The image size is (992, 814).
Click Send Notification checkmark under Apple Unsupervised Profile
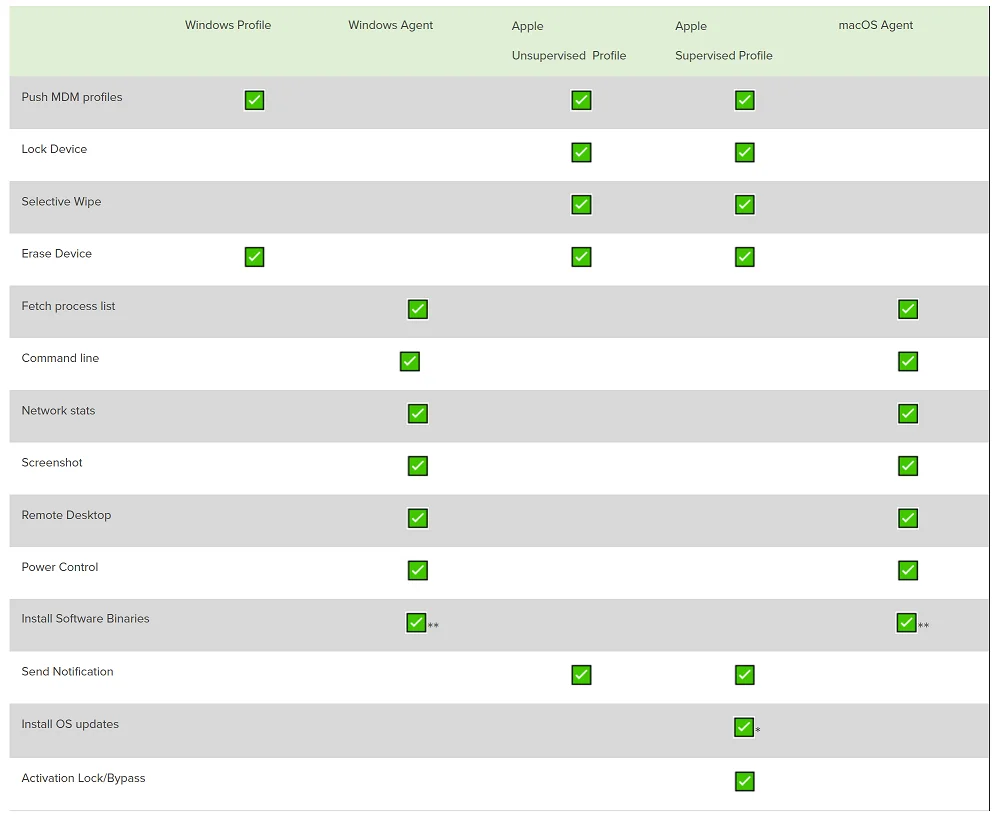[581, 675]
